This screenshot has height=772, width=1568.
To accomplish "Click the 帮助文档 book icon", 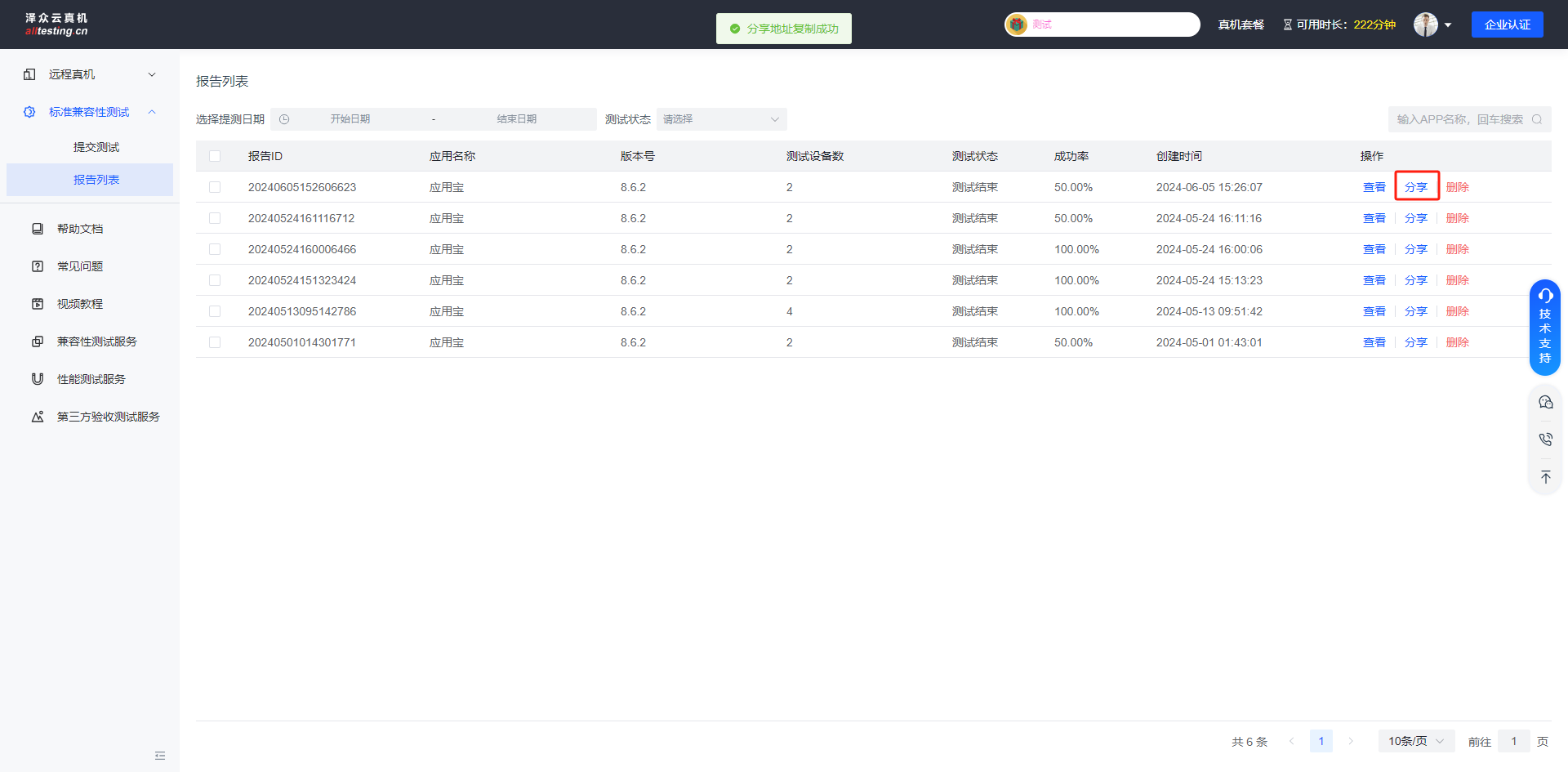I will tap(38, 229).
